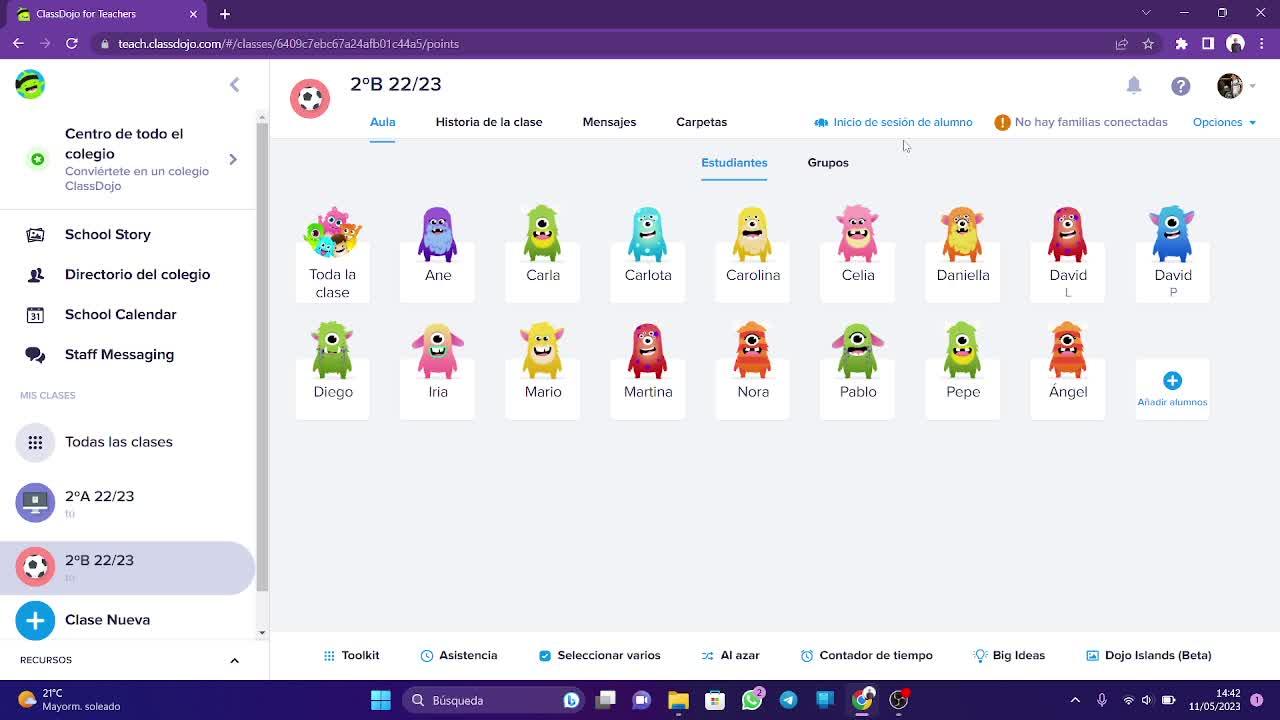Select the Toda la clase card
The height and width of the screenshot is (720, 1280).
click(x=333, y=253)
